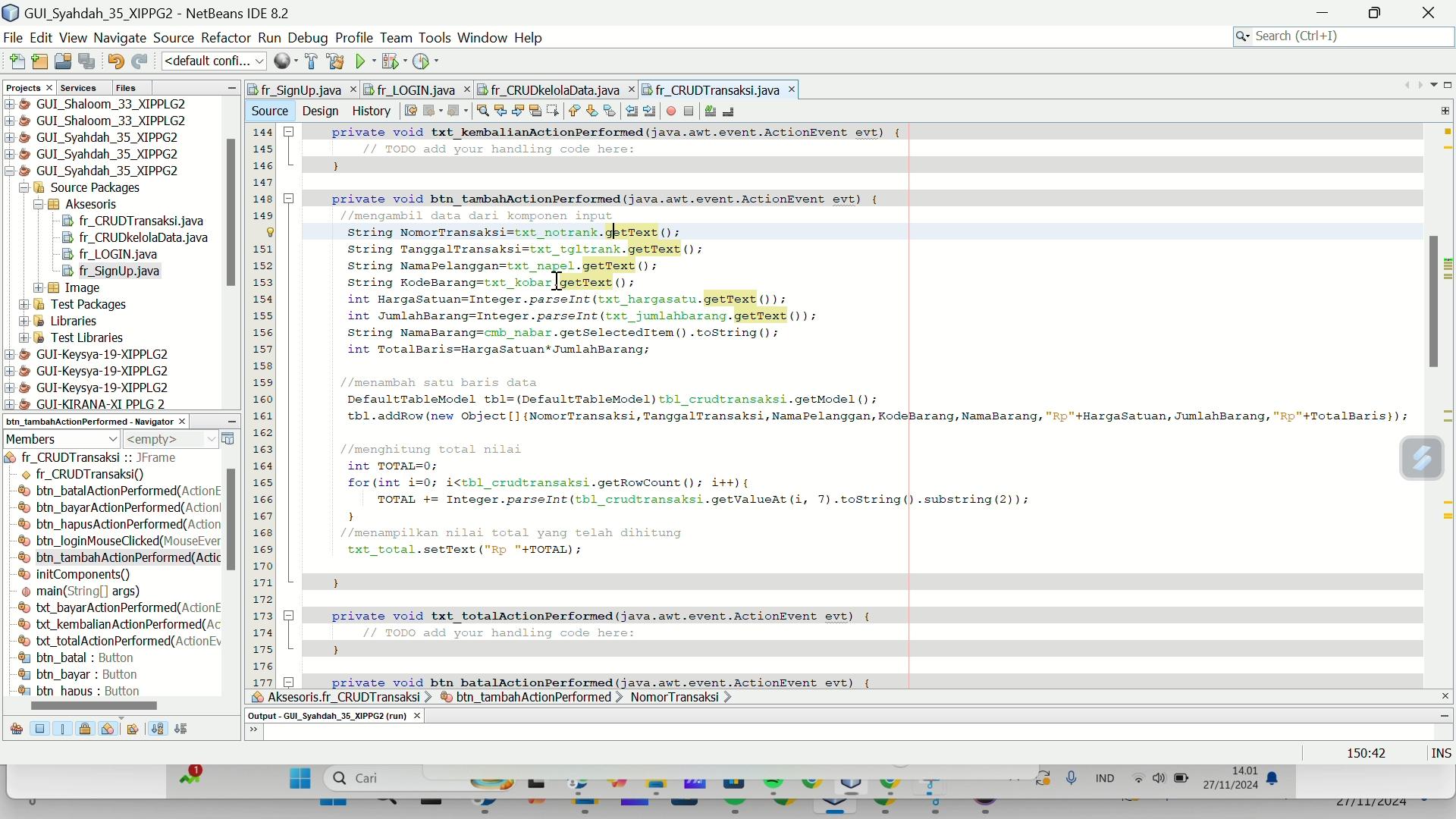Click the History view button
The width and height of the screenshot is (1456, 819).
(x=371, y=111)
